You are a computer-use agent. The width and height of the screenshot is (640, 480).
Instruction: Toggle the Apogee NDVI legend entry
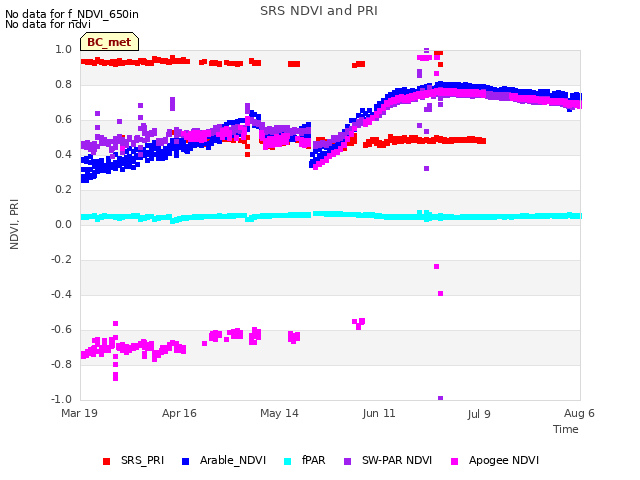495,461
